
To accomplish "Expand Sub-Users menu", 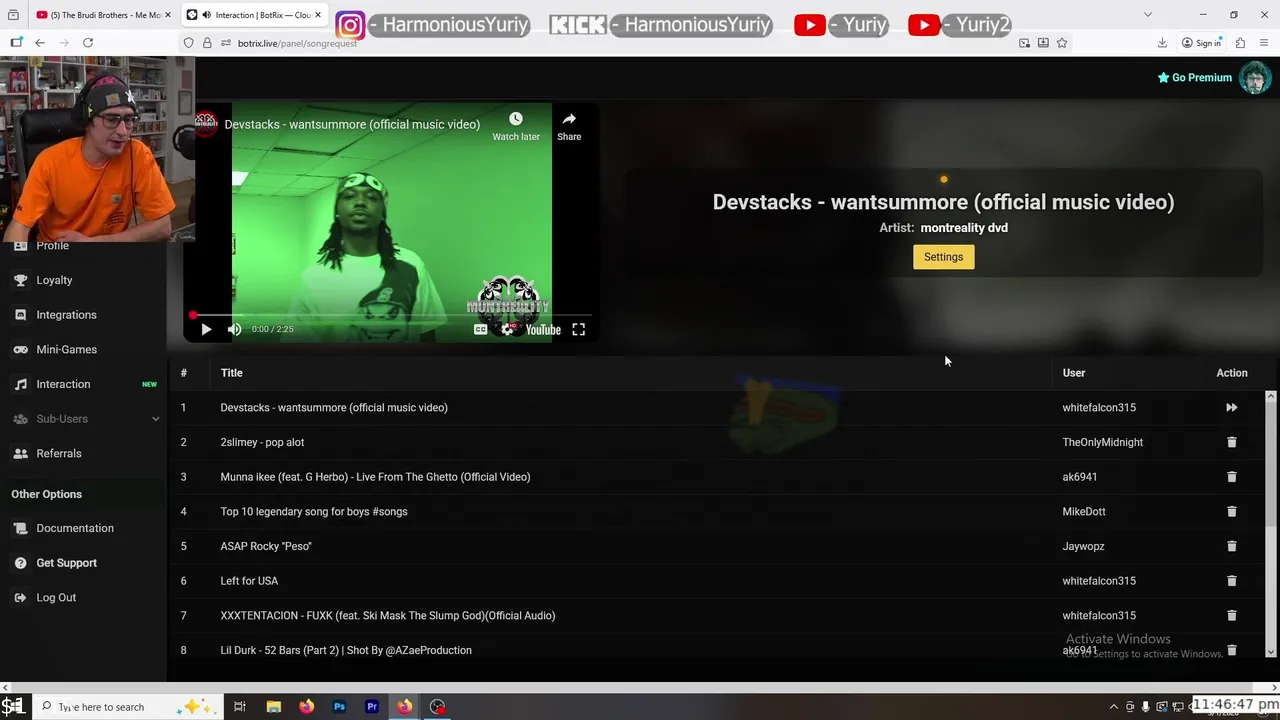I will click(x=85, y=419).
